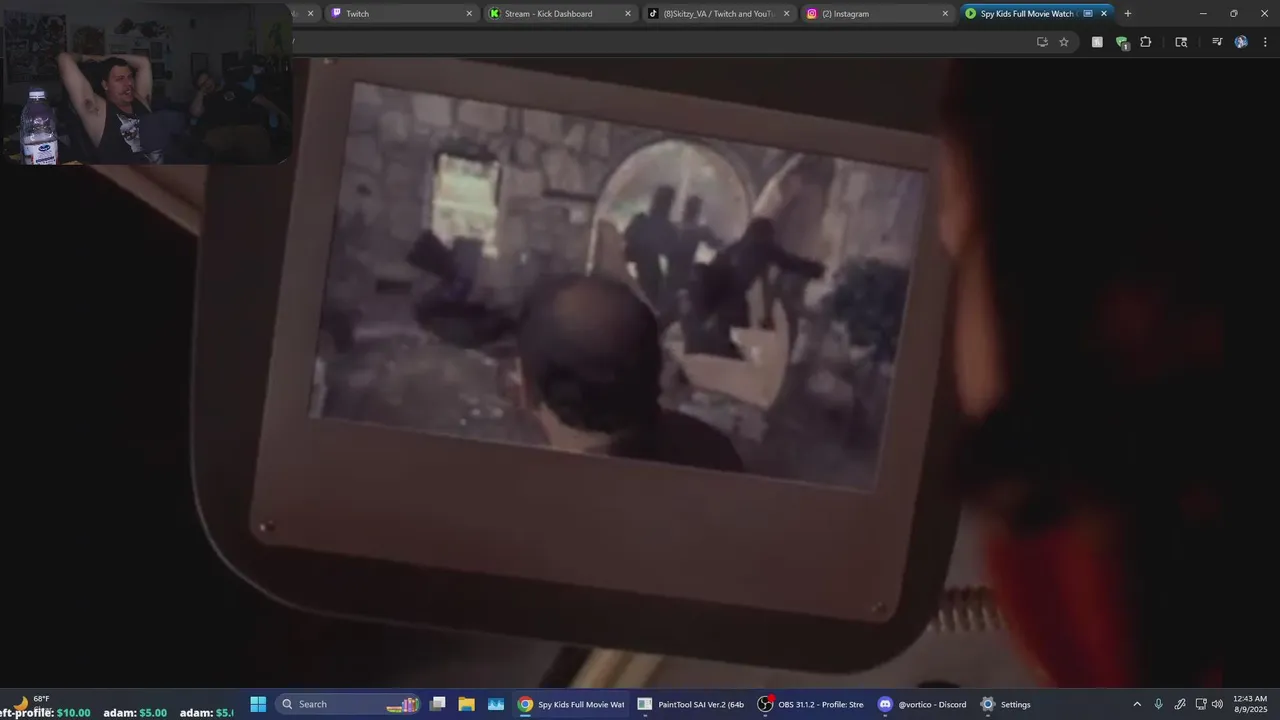Click the microphone icon in system tray
The height and width of the screenshot is (720, 1280).
pos(1158,704)
